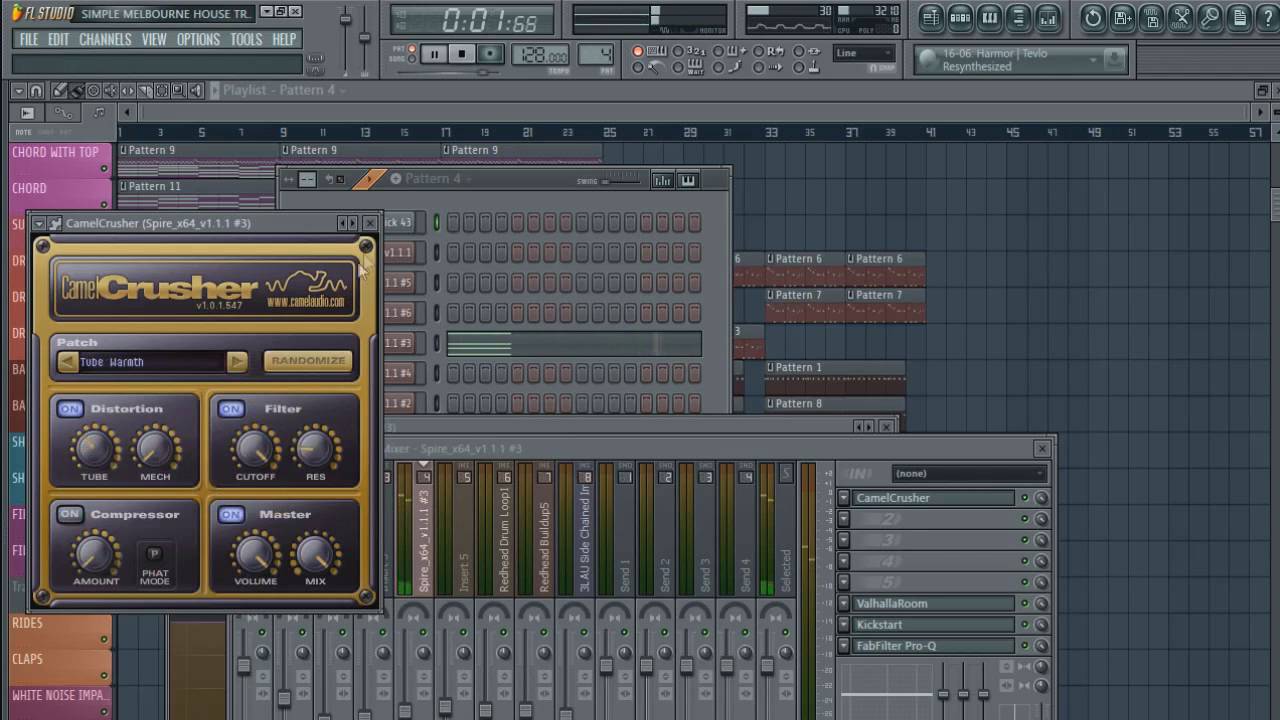Select the playlist delete tool
1280x720 pixels.
(x=93, y=91)
